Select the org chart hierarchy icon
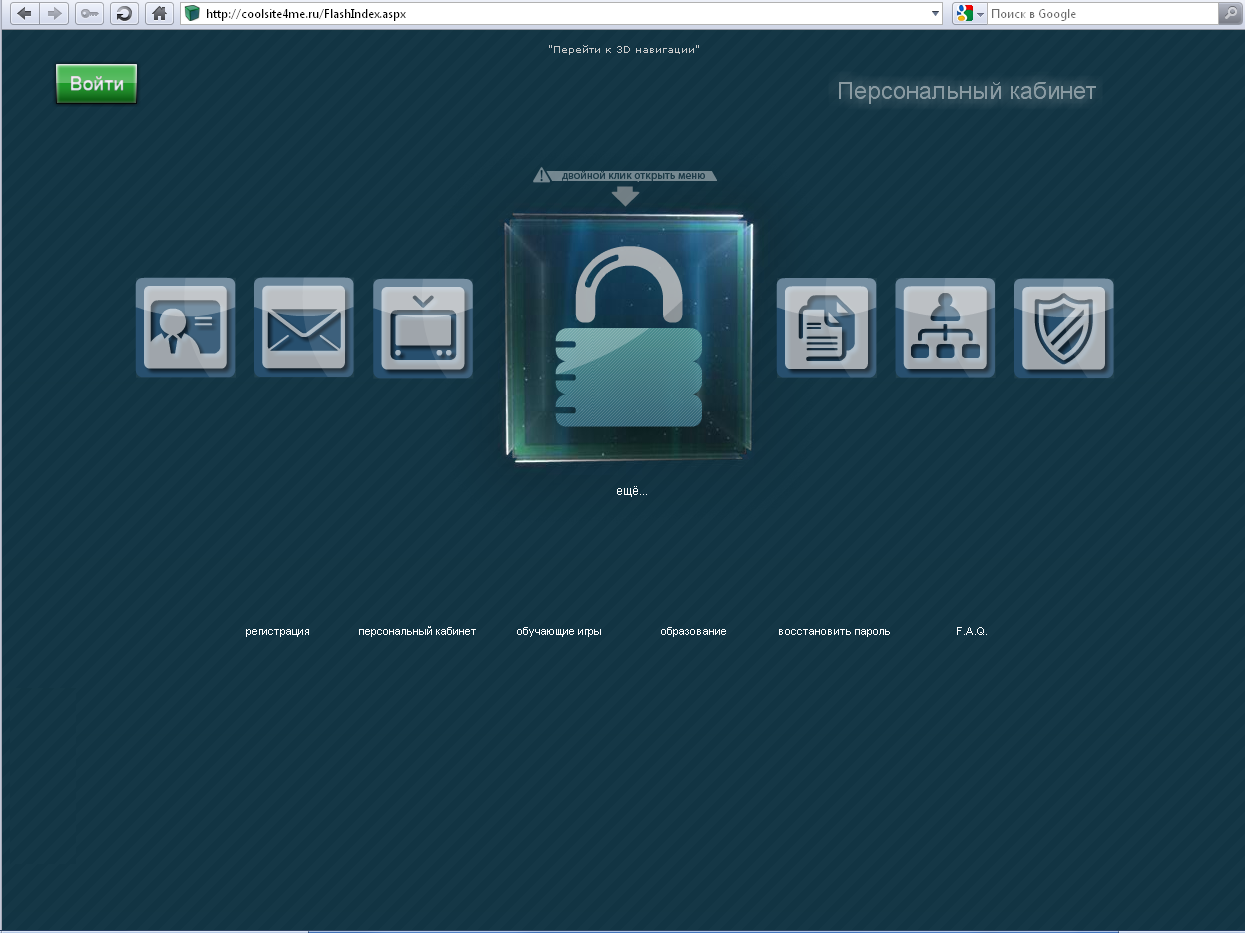 945,328
